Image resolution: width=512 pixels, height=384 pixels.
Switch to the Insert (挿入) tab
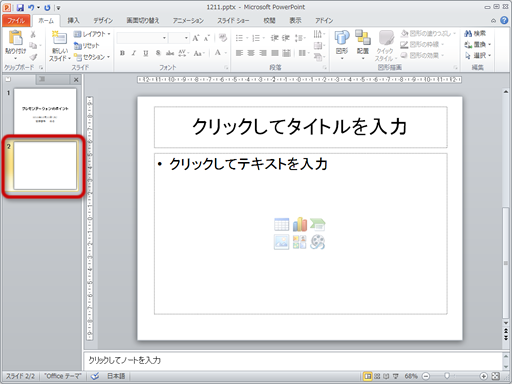click(x=73, y=21)
